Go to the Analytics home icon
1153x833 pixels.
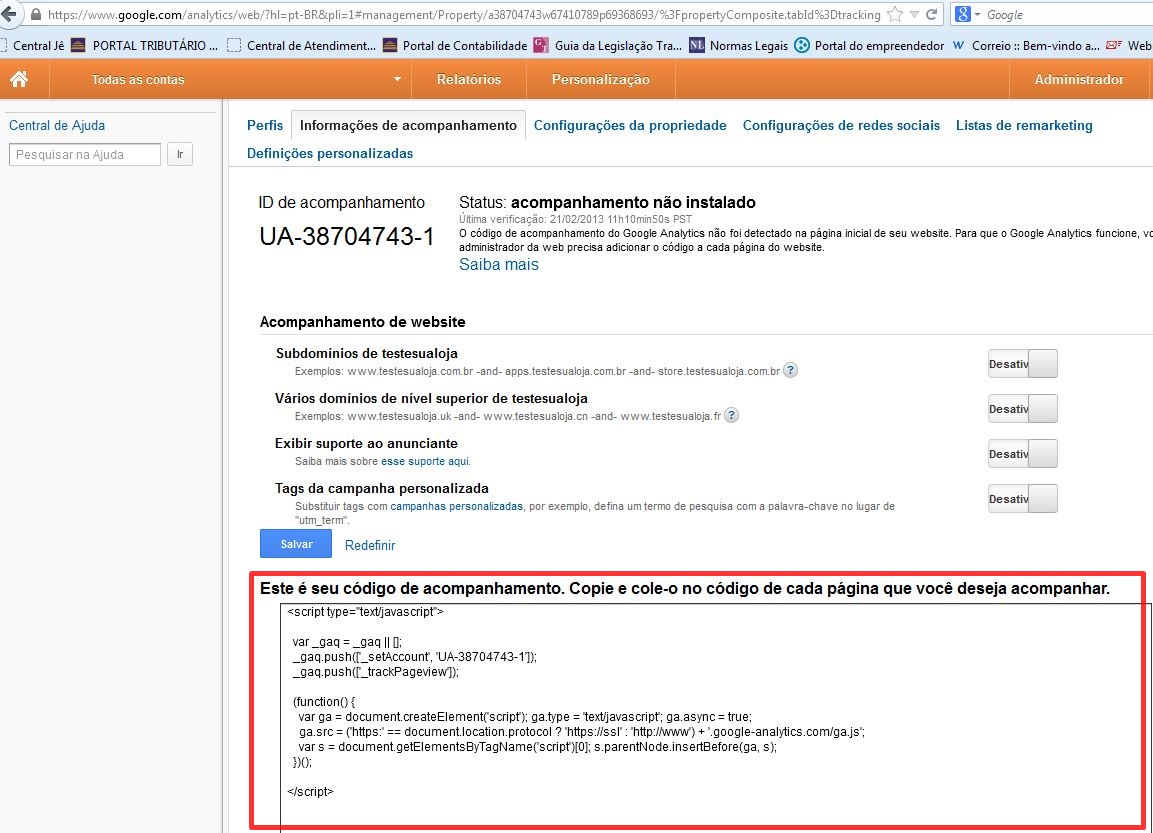tap(19, 79)
